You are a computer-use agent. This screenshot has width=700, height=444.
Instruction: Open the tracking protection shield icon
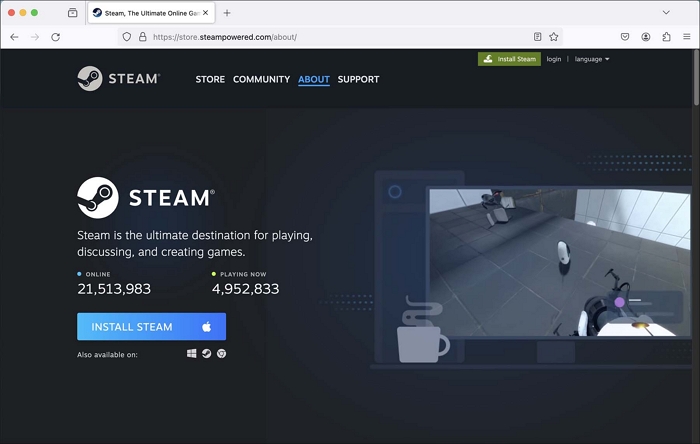[127, 37]
